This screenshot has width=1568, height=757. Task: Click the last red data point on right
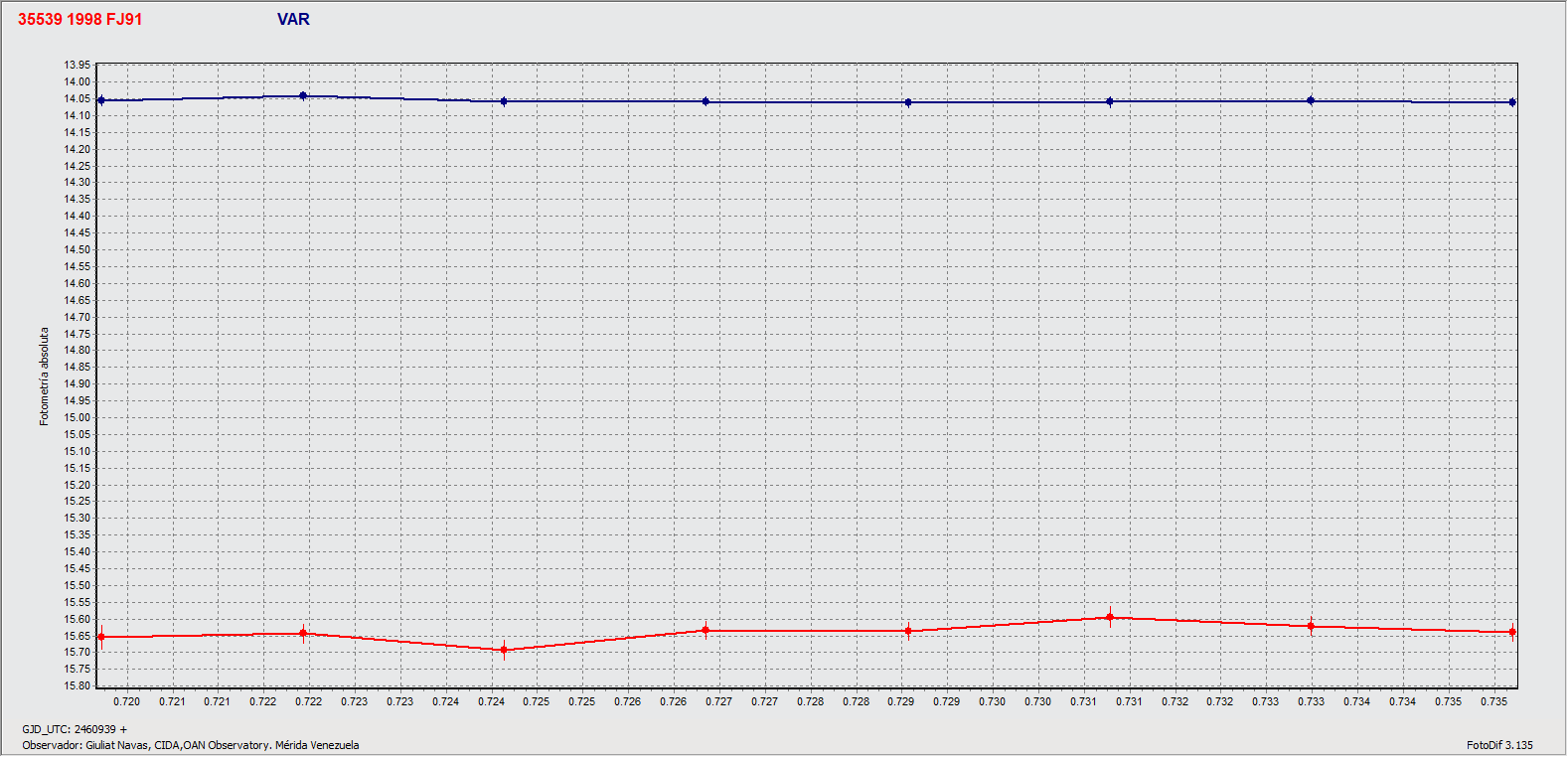(1512, 632)
